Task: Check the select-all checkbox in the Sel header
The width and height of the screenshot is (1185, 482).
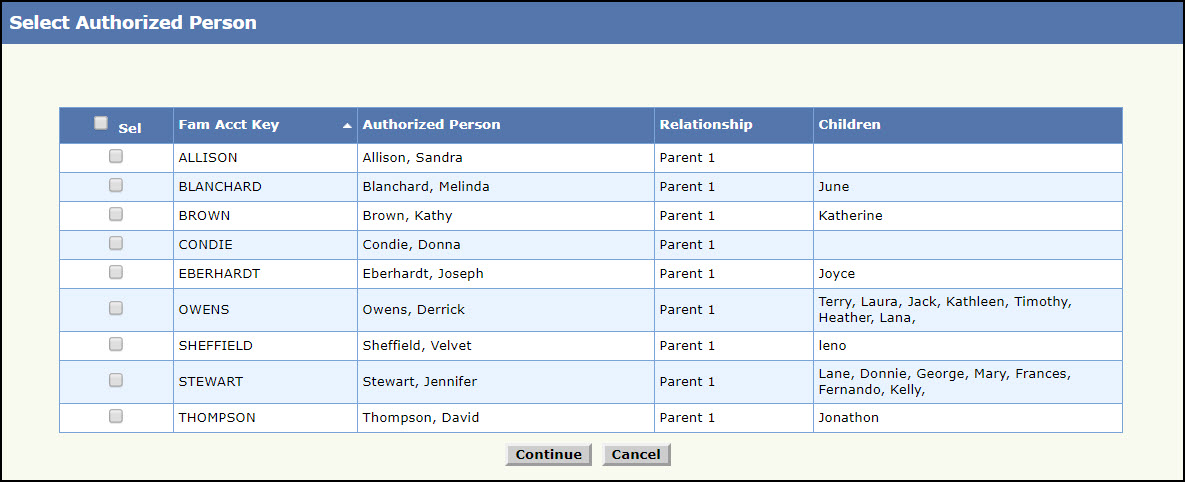Action: click(x=101, y=123)
